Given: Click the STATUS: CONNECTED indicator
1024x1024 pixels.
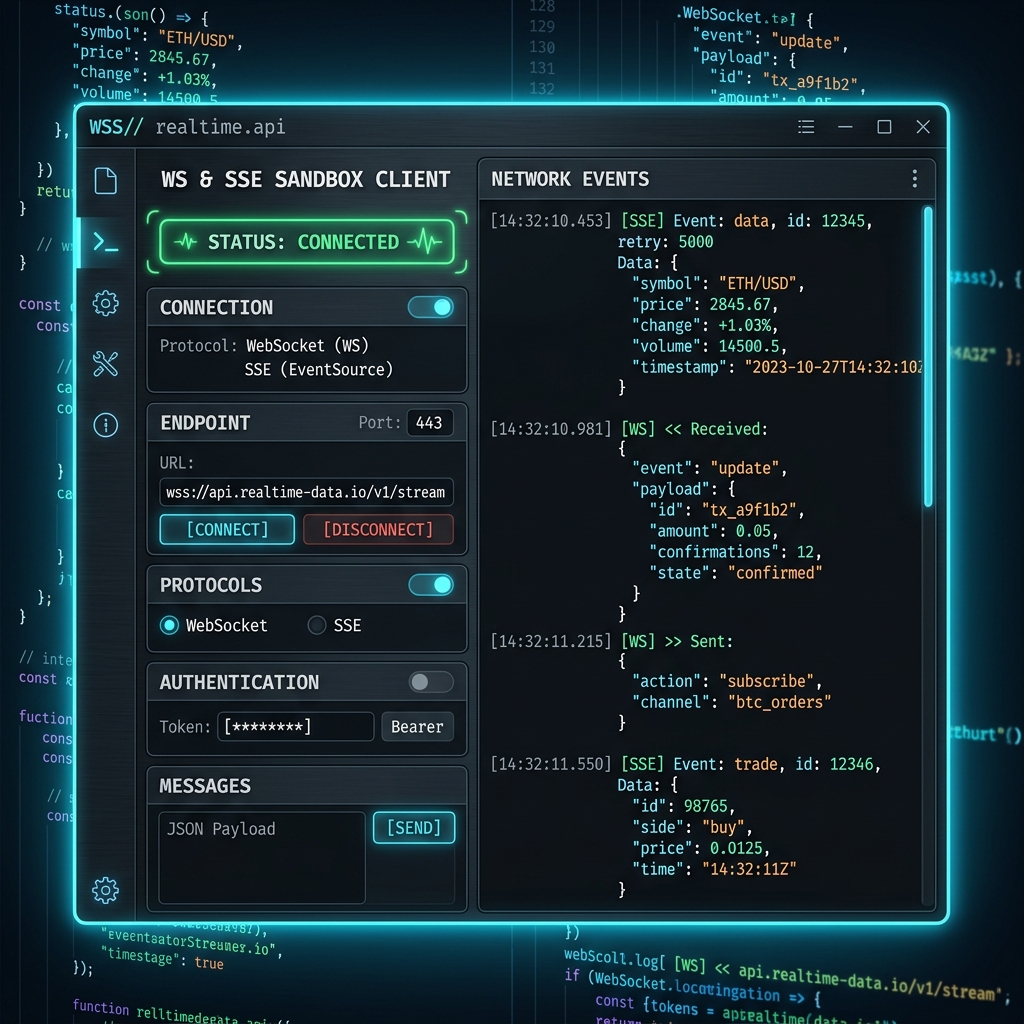Looking at the screenshot, I should 307,242.
